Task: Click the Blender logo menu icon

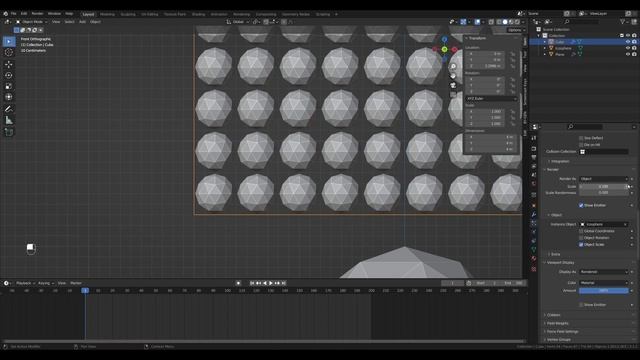Action: pyautogui.click(x=5, y=13)
